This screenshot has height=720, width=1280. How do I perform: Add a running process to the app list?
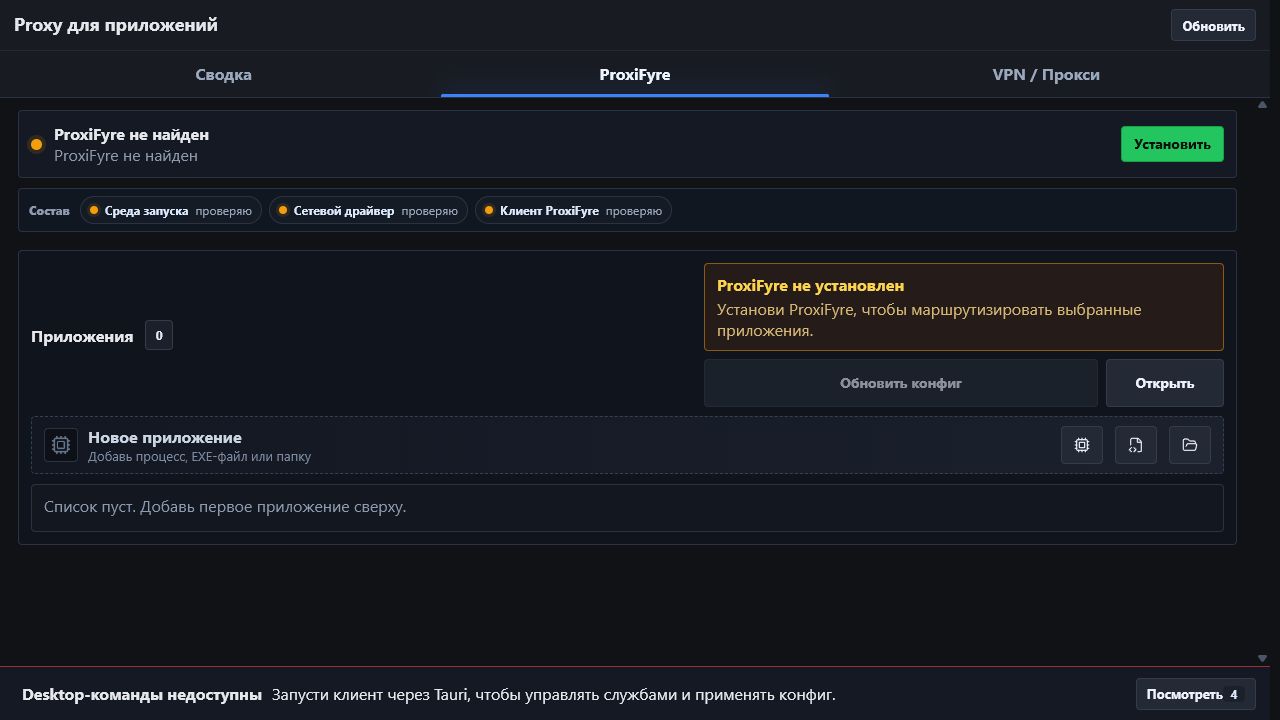[x=1082, y=445]
